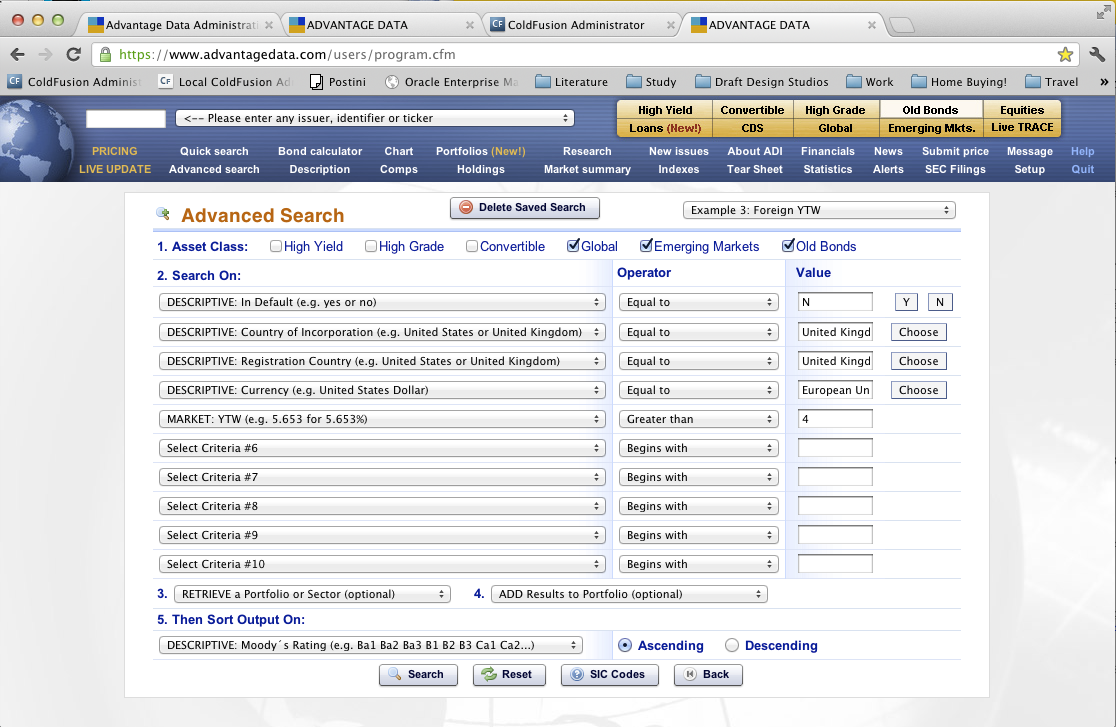Open the Bond calculator menu item
The width and height of the screenshot is (1116, 727).
pyautogui.click(x=320, y=151)
